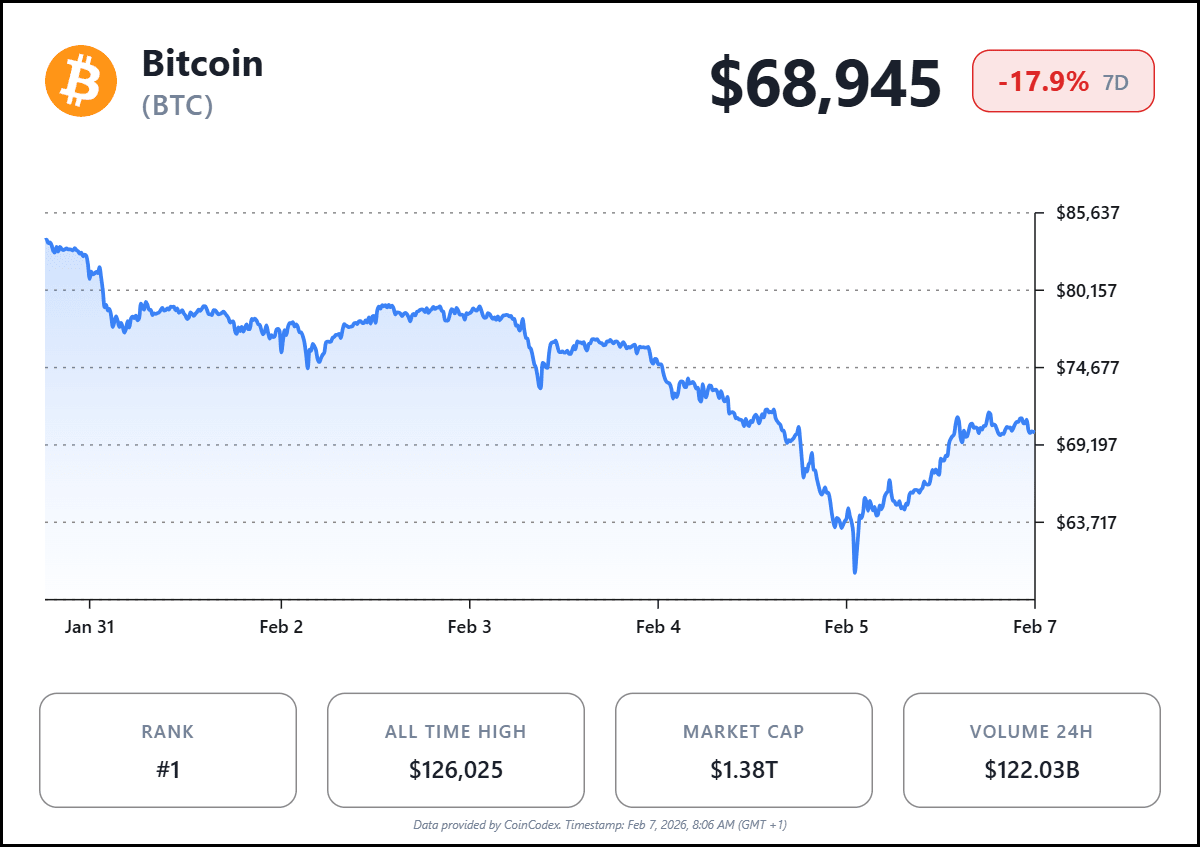Click the Bitcoin name heading
This screenshot has width=1200, height=847.
tap(203, 63)
